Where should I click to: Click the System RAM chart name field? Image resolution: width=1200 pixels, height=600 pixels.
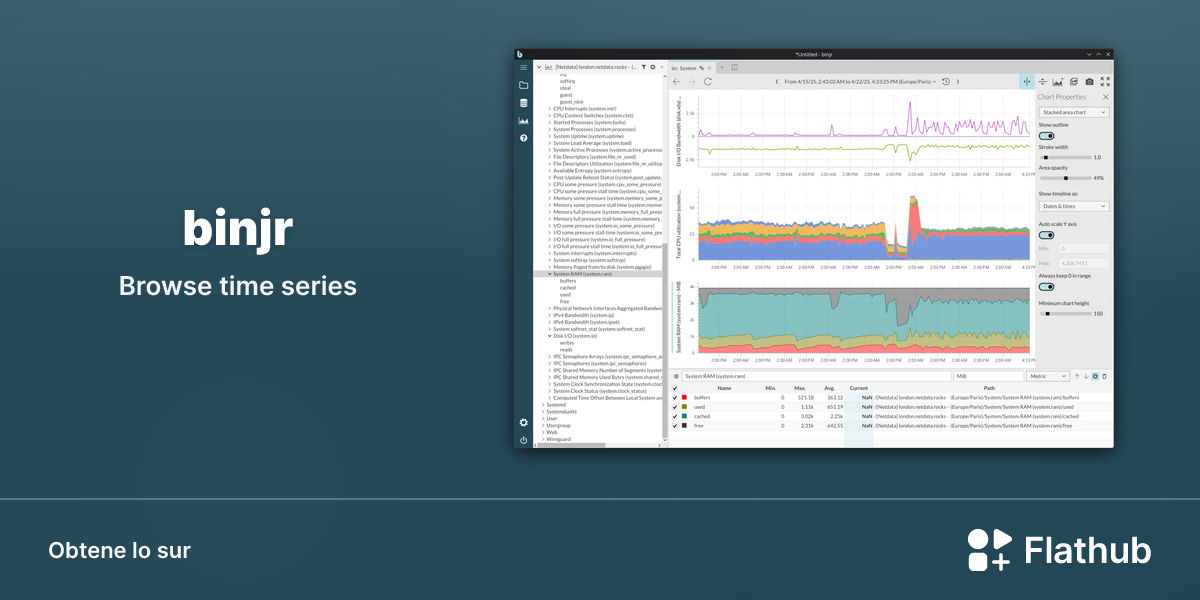point(815,376)
